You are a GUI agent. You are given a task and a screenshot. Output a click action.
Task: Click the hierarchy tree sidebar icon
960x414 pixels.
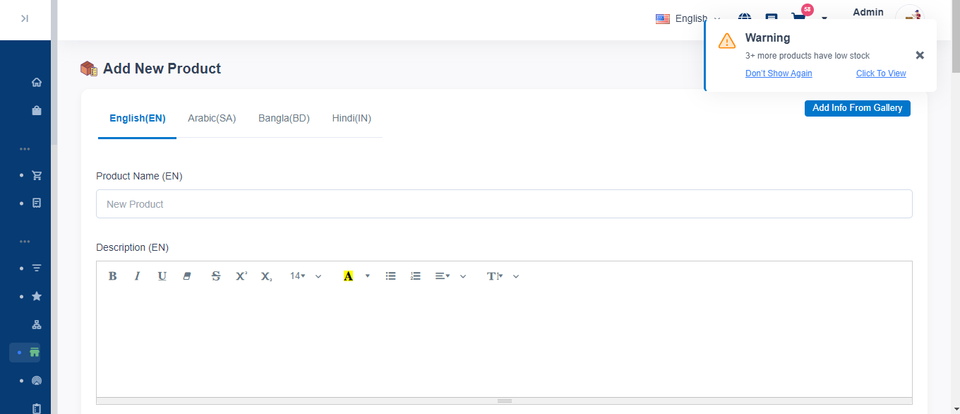[37, 325]
